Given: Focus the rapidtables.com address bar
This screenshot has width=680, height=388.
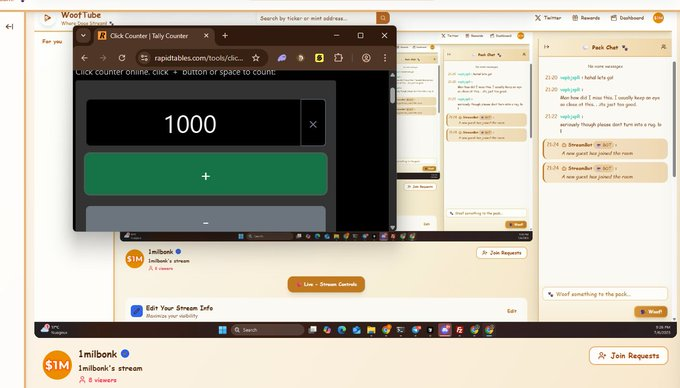Looking at the screenshot, I should coord(200,58).
